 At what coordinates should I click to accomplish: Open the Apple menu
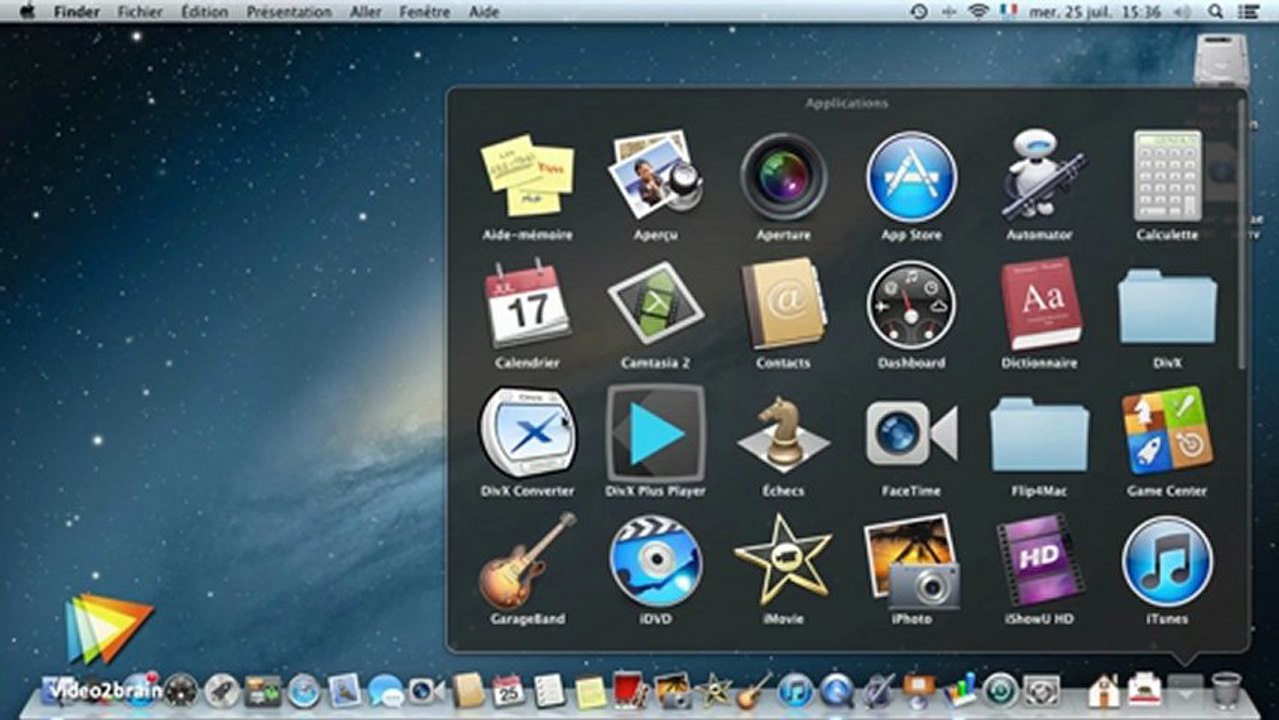[28, 11]
